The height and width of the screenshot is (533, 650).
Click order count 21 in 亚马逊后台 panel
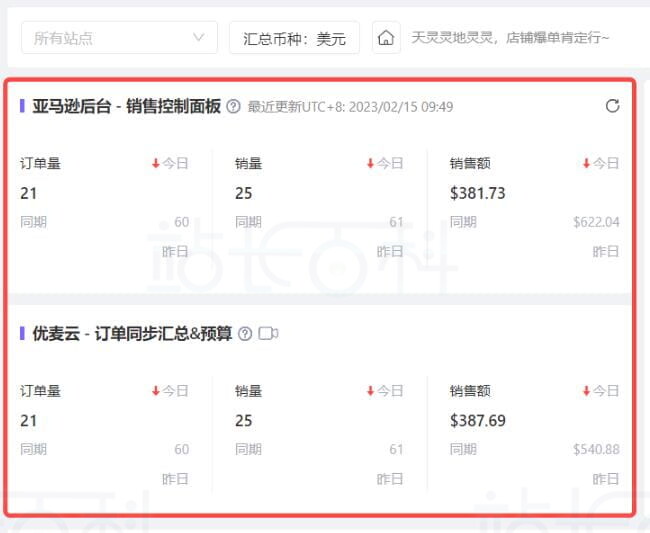(x=29, y=193)
